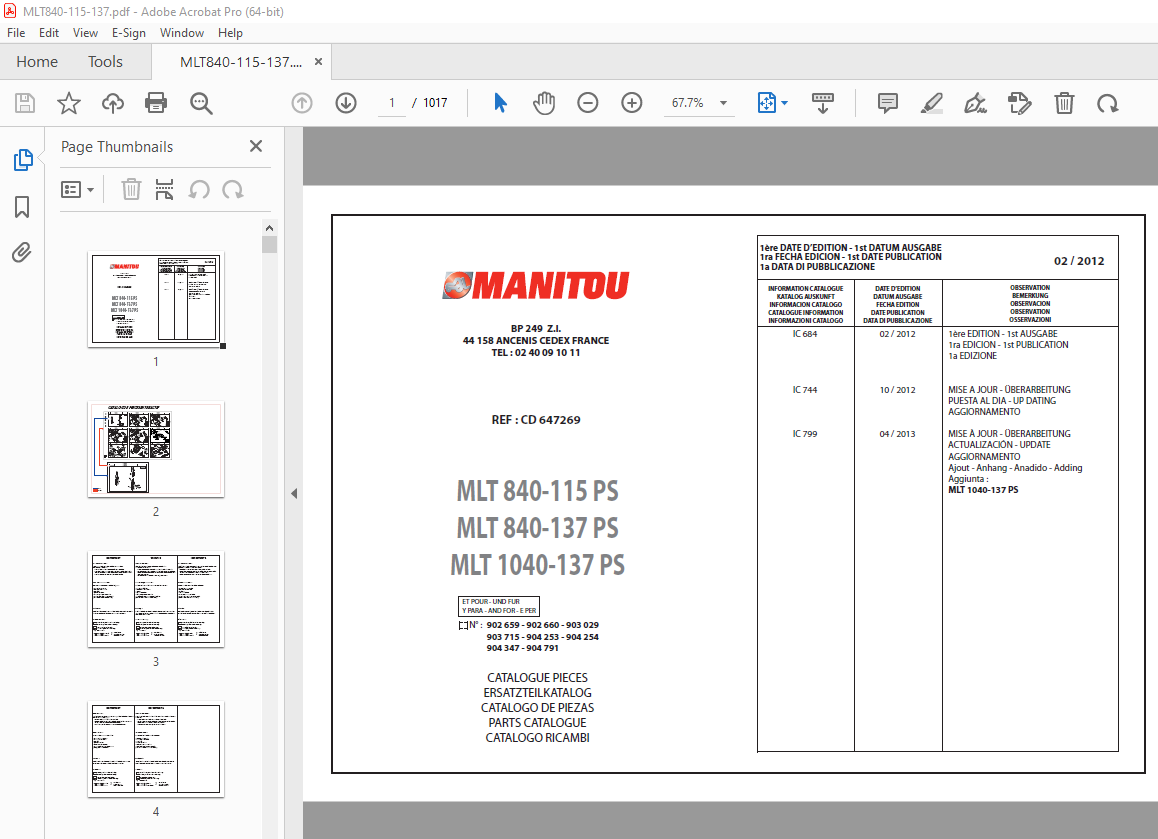Open the Edit menu
This screenshot has width=1158, height=839.
click(x=49, y=32)
